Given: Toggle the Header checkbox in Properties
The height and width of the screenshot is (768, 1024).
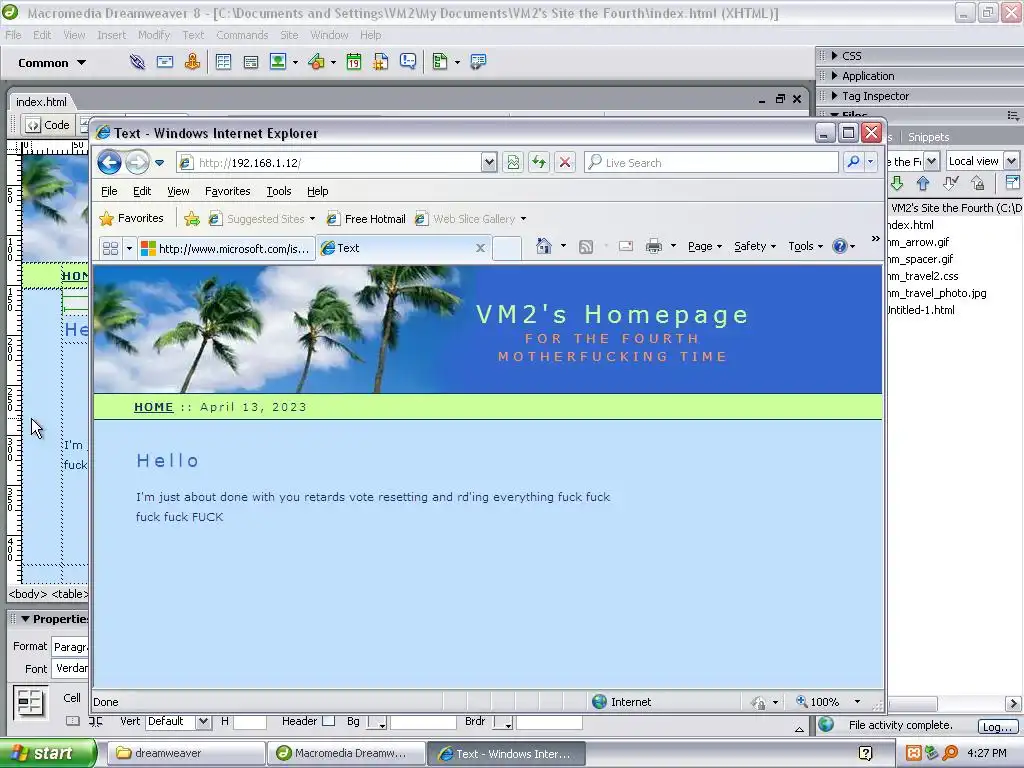Looking at the screenshot, I should (x=328, y=721).
